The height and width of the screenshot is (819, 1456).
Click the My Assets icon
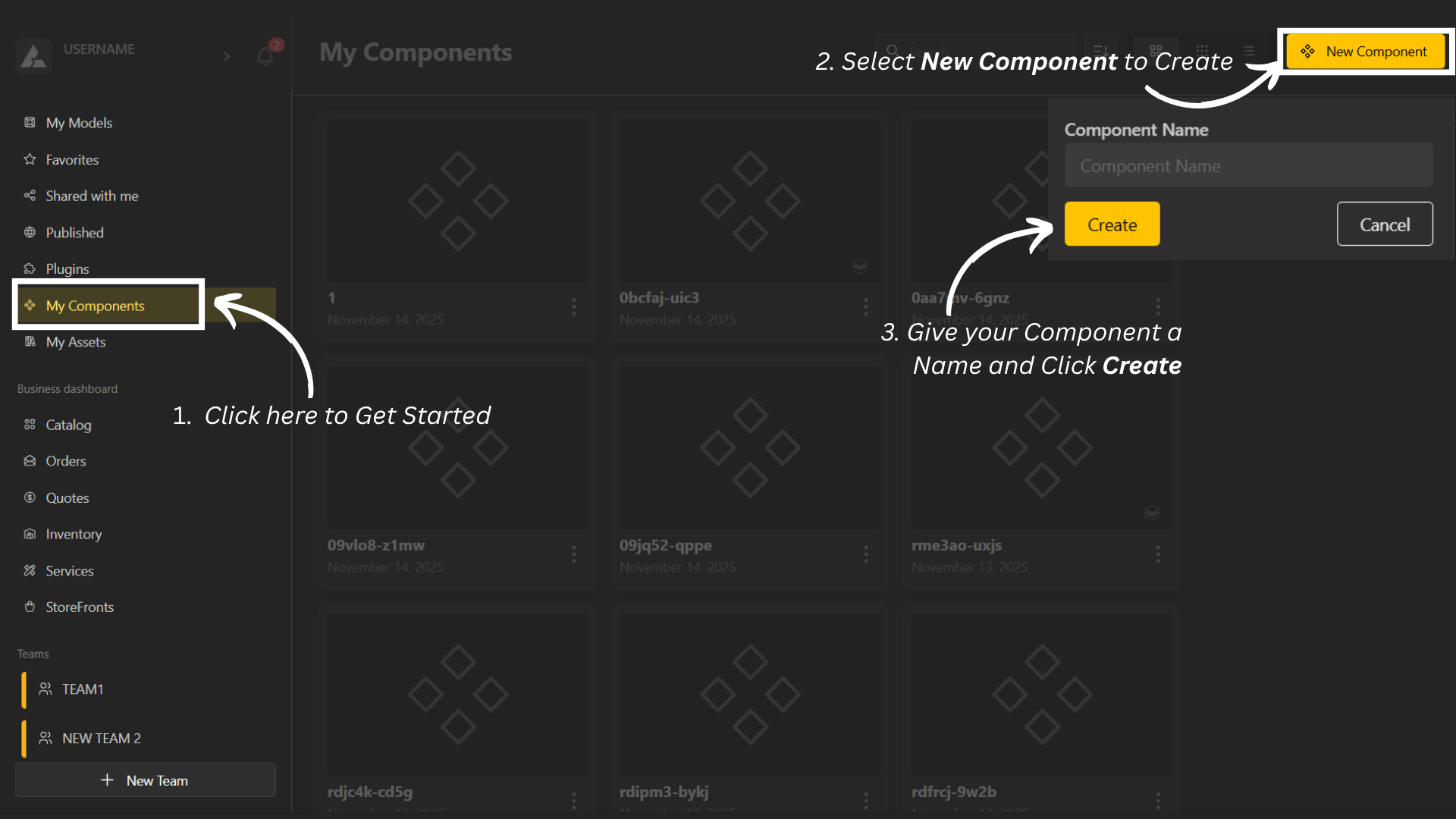30,341
